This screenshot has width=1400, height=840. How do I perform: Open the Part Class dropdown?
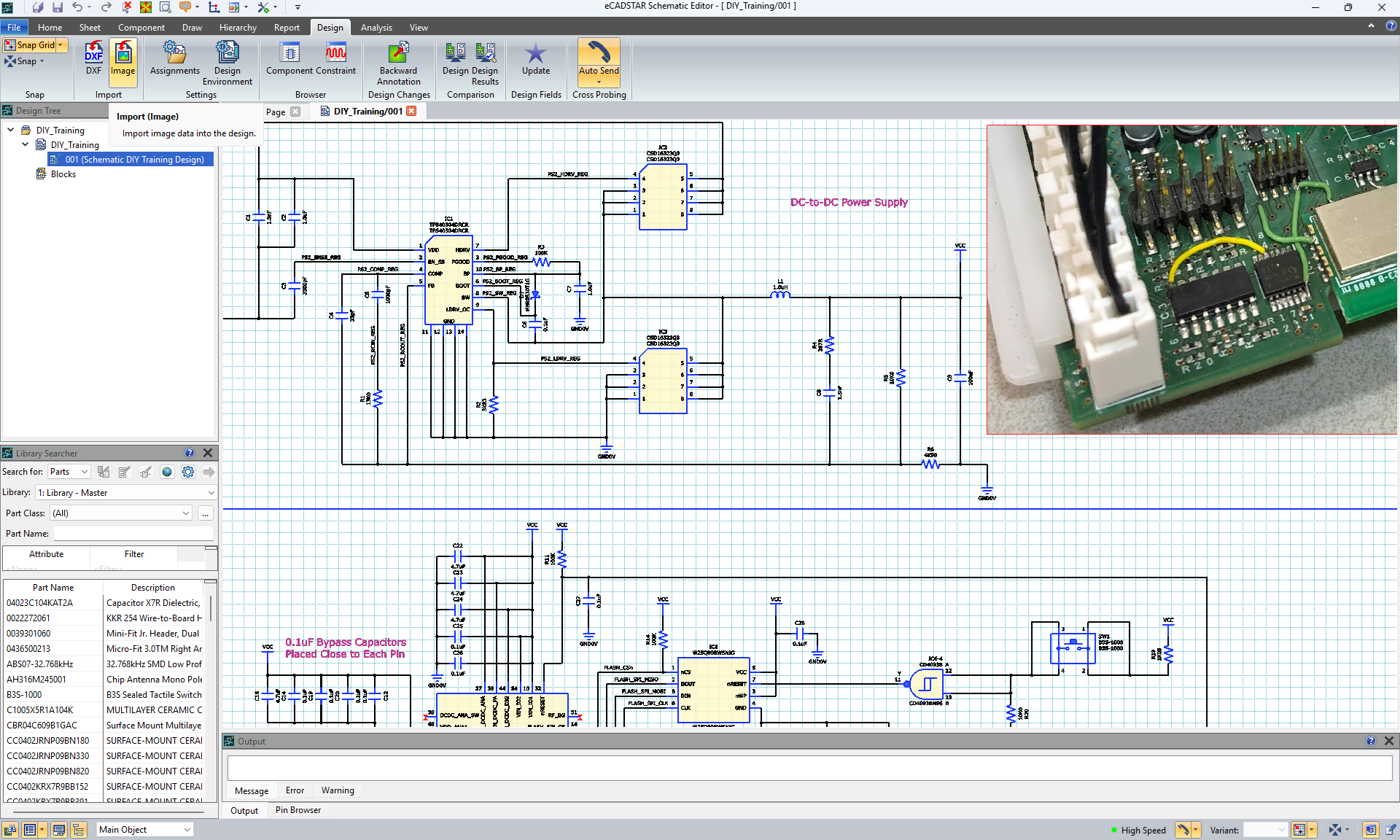120,513
